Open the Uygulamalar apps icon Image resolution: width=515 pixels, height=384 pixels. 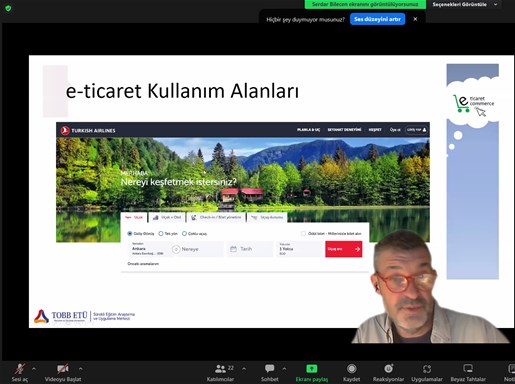427,369
